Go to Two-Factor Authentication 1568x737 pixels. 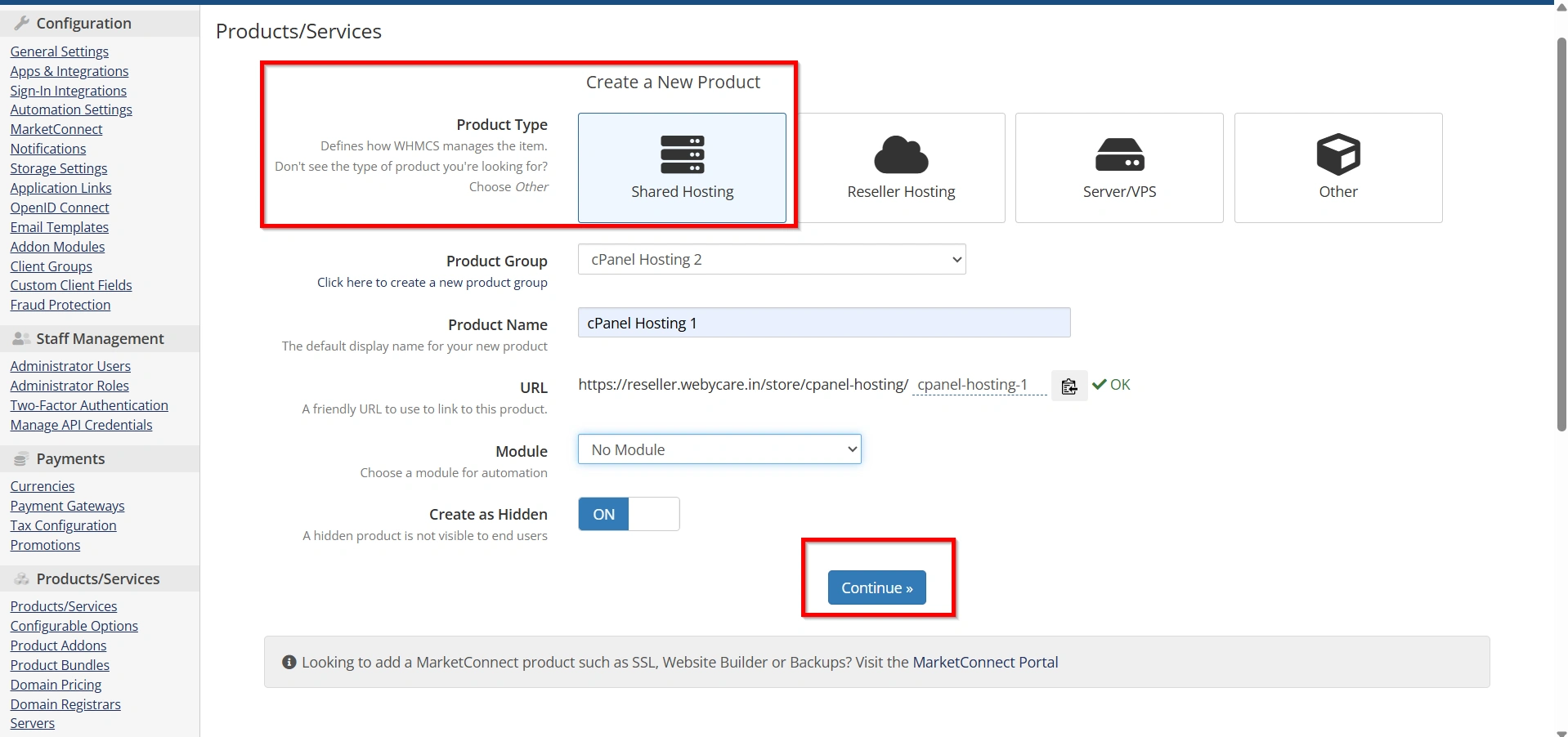pyautogui.click(x=89, y=405)
